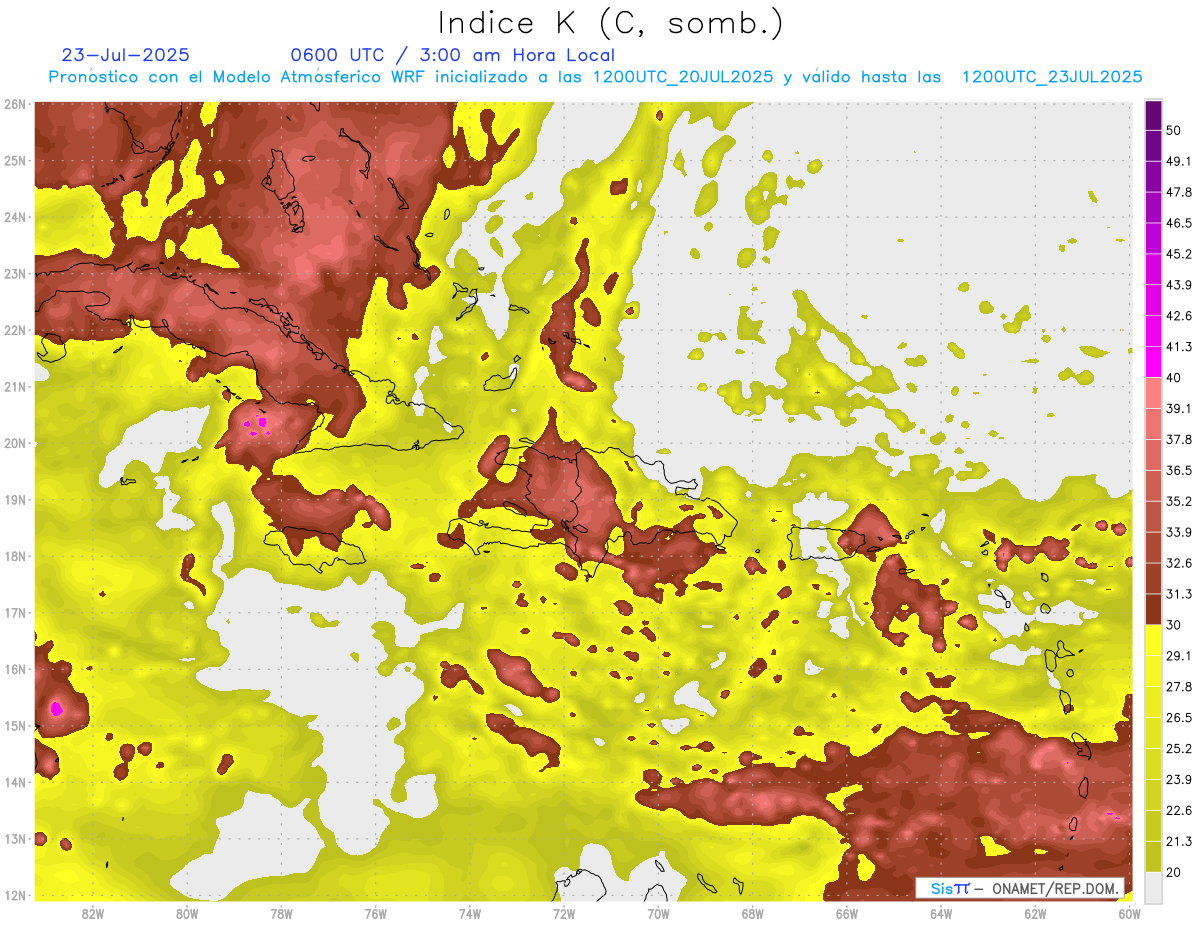Click the "22N" latitude label

pyautogui.click(x=14, y=330)
